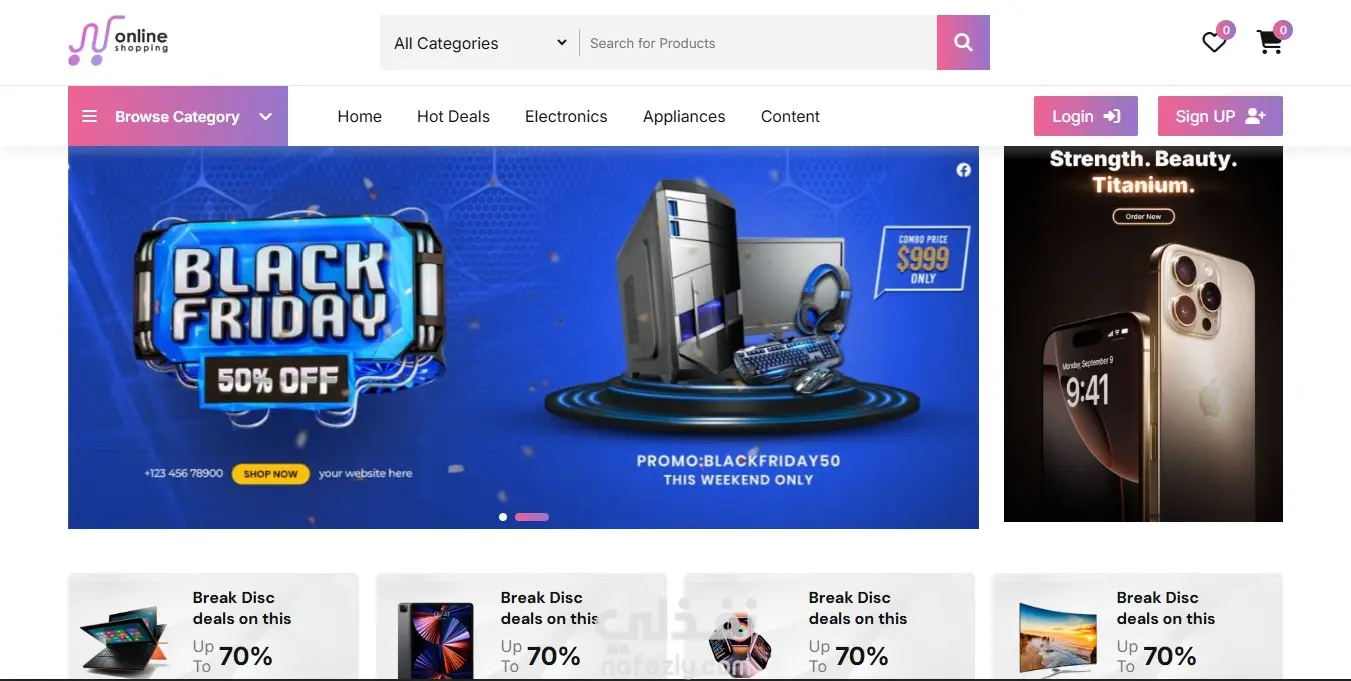Screen dimensions: 1351x681
Task: Expand the All Categories dropdown
Action: (x=480, y=43)
